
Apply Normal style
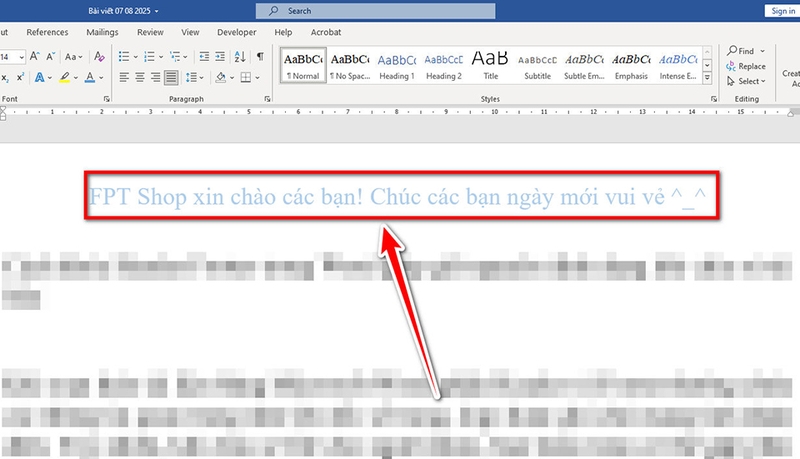[x=303, y=65]
